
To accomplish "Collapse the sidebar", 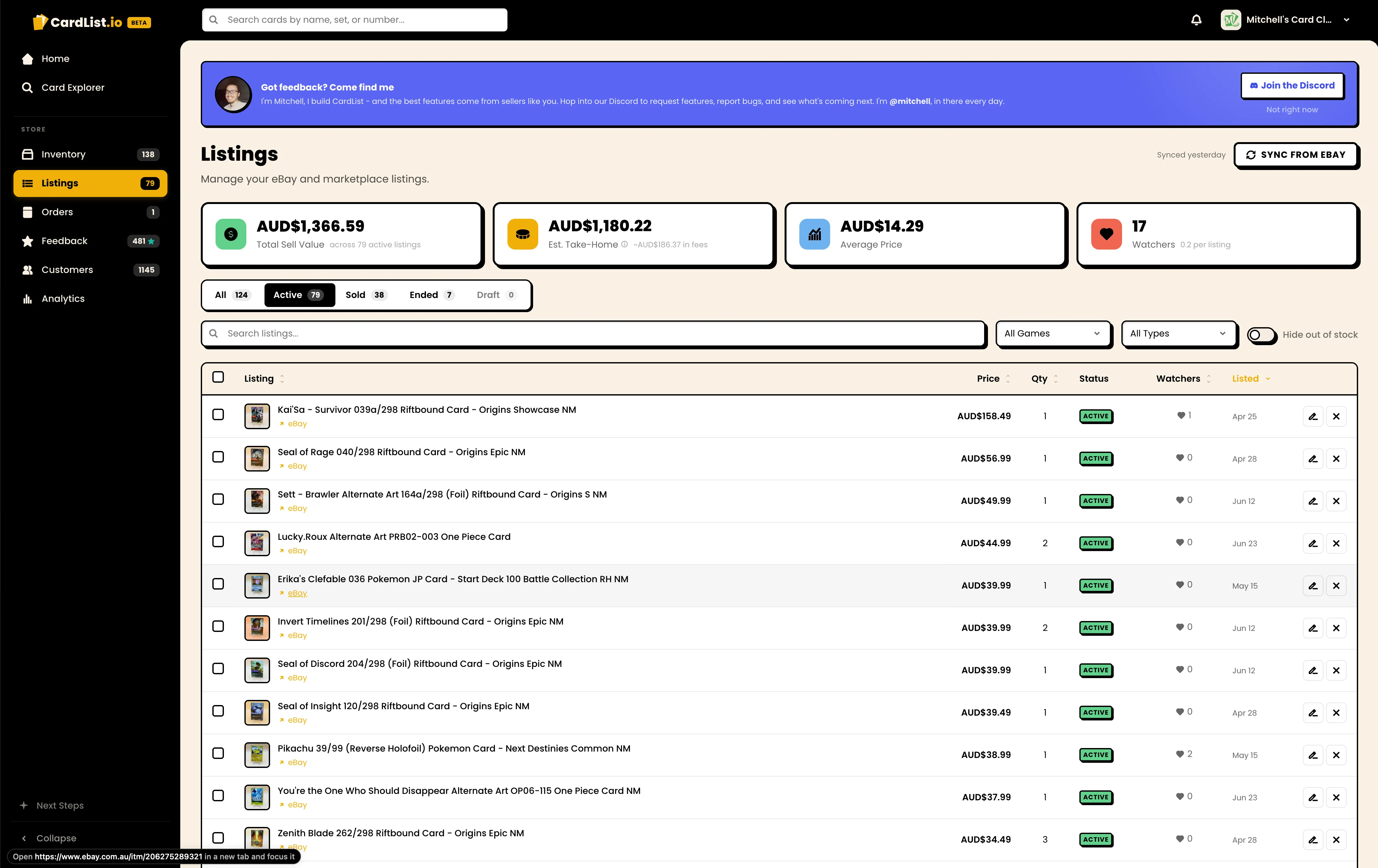I will coord(49,838).
